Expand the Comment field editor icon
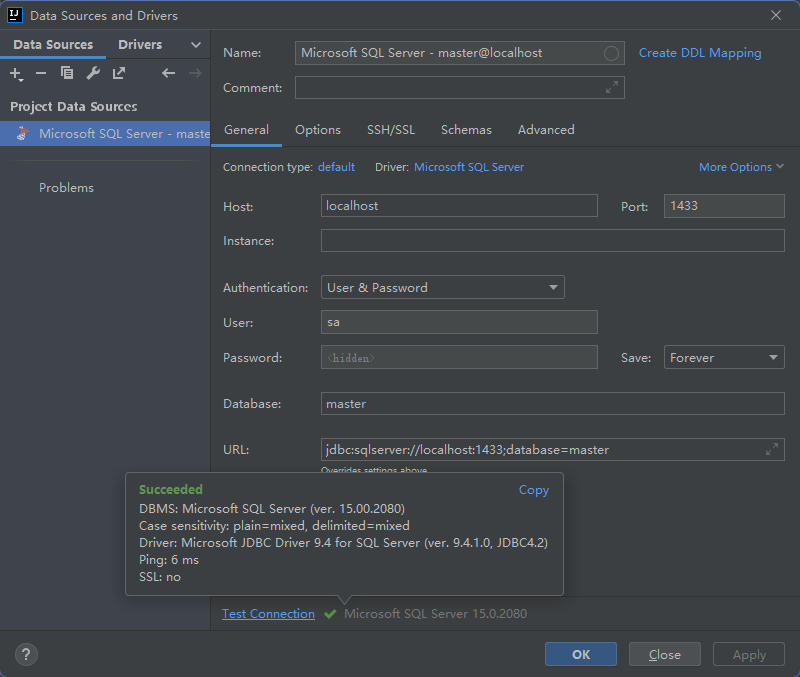Image resolution: width=800 pixels, height=677 pixels. coord(612,87)
